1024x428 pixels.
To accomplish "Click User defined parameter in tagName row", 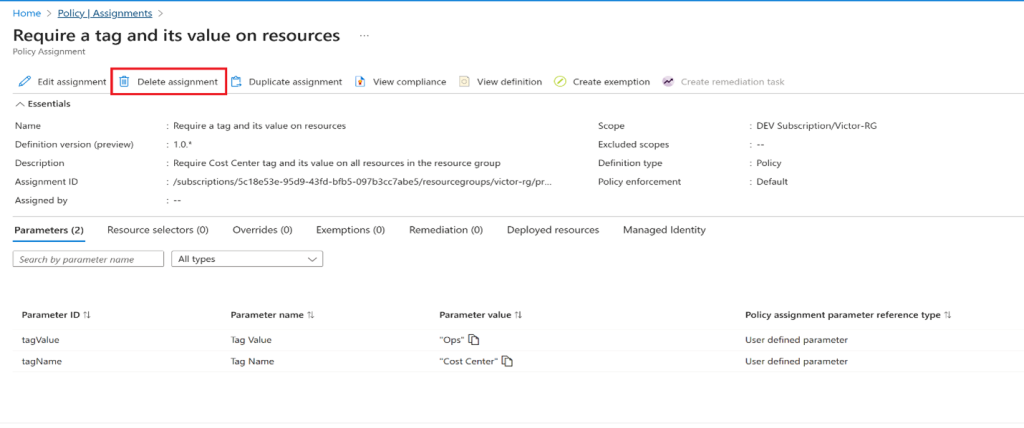I will [796, 361].
